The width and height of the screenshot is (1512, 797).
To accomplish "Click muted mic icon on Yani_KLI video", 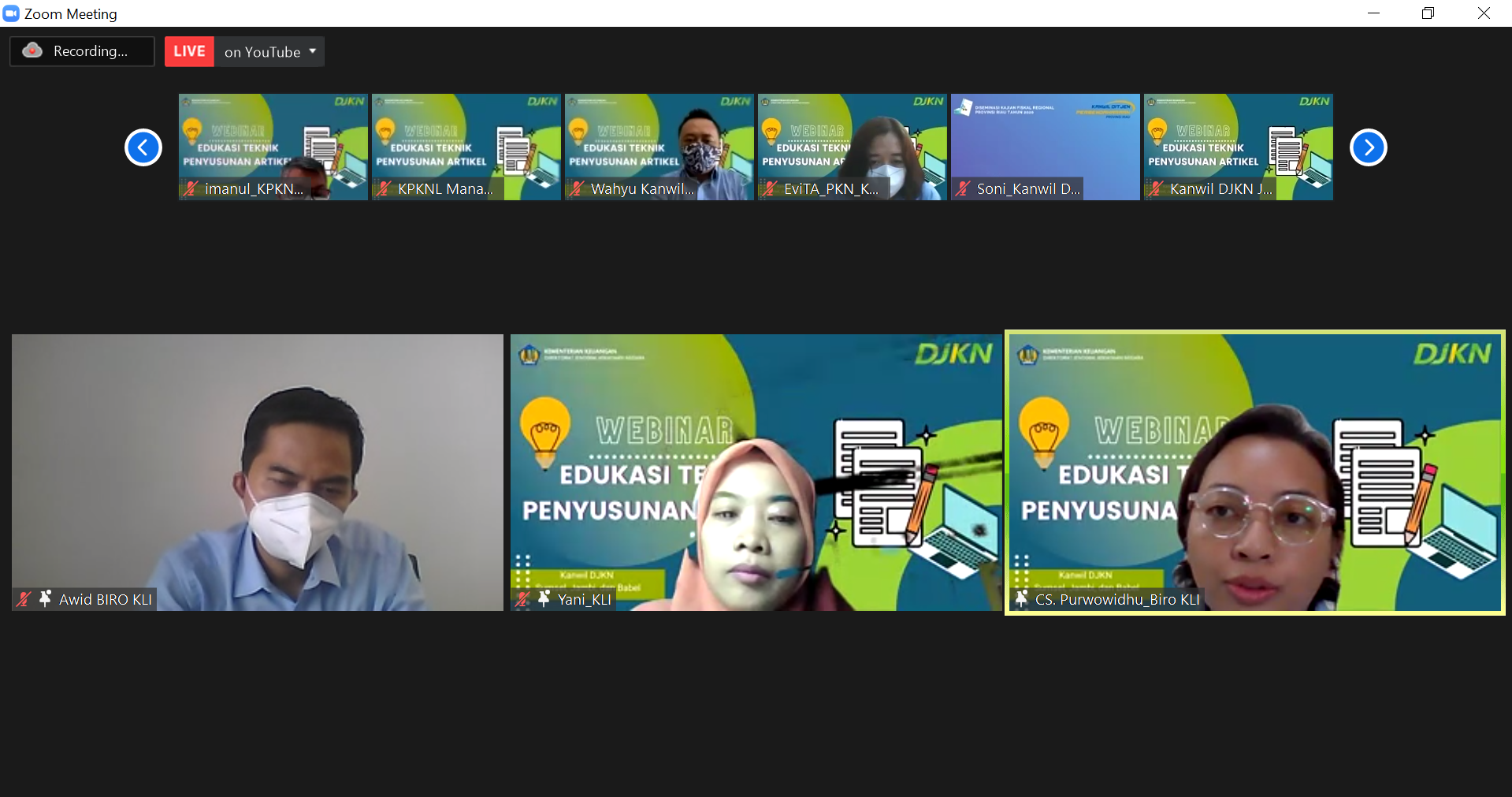I will point(522,599).
